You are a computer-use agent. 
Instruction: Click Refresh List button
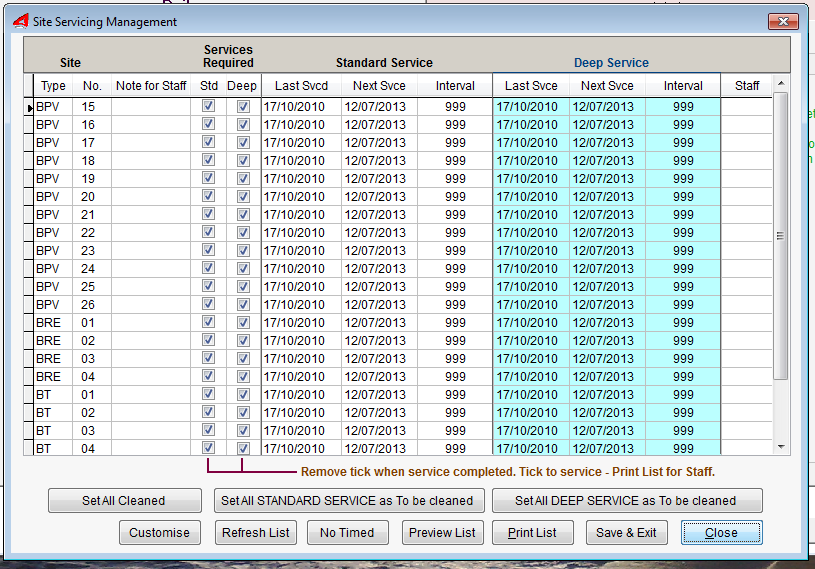(x=256, y=533)
